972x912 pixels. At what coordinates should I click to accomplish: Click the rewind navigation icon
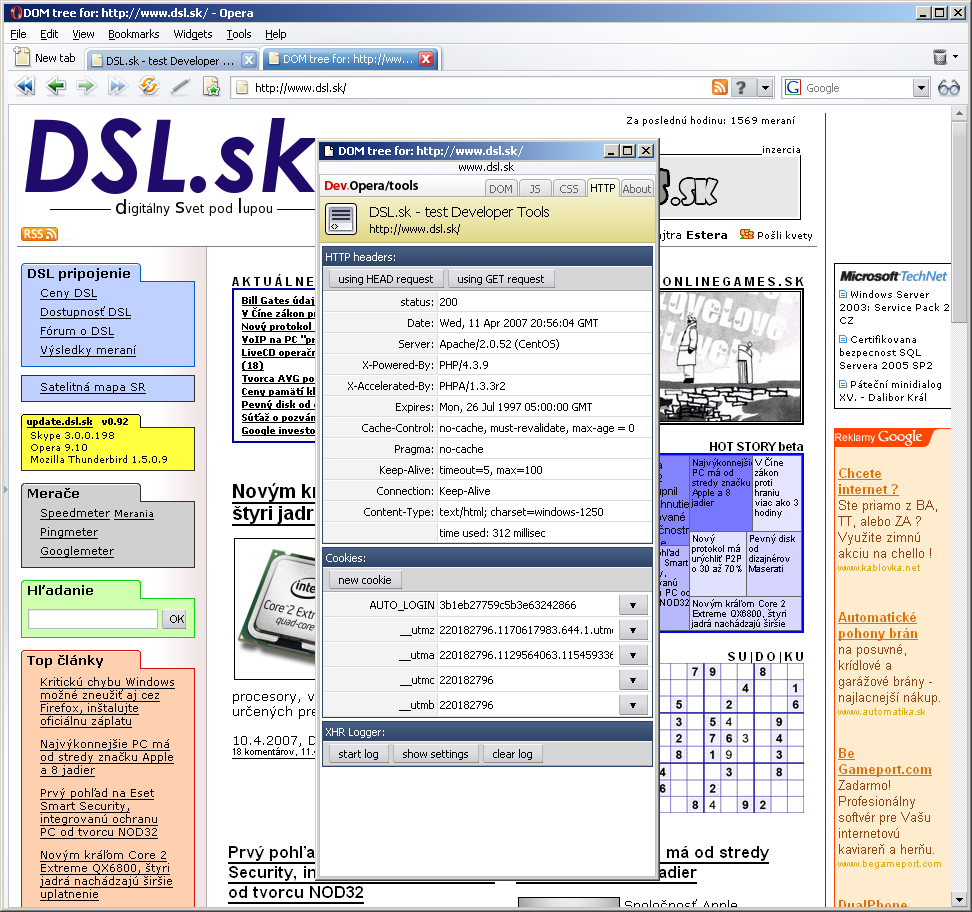click(x=25, y=86)
